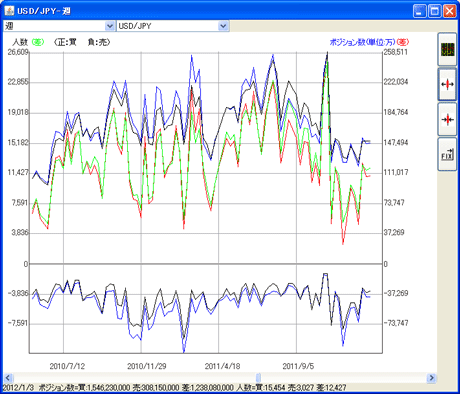Minimize the USD/JPY window
460x394 pixels.
pyautogui.click(x=420, y=11)
